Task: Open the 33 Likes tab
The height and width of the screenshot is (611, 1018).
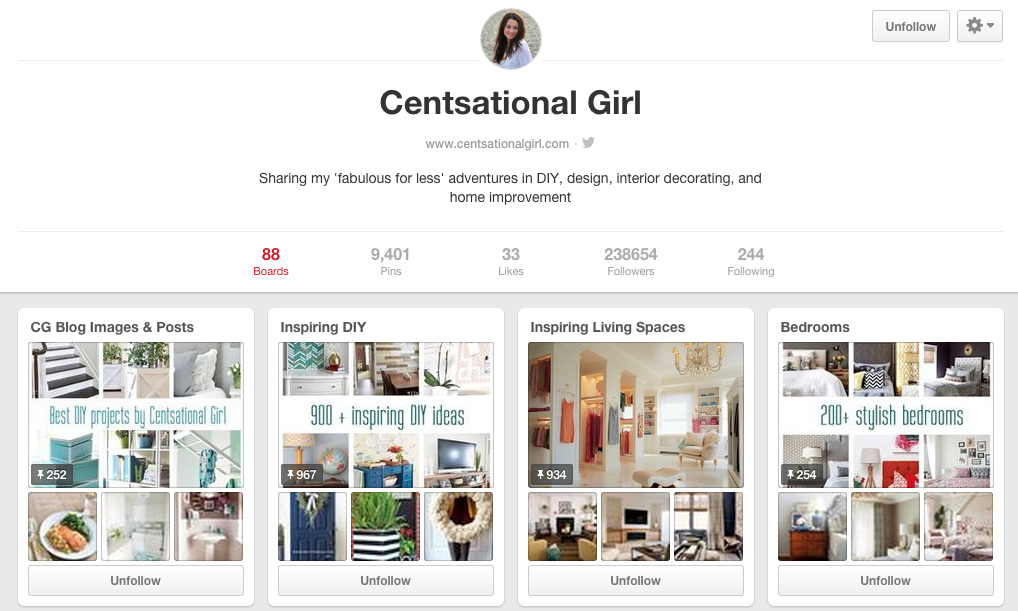Action: pos(511,262)
